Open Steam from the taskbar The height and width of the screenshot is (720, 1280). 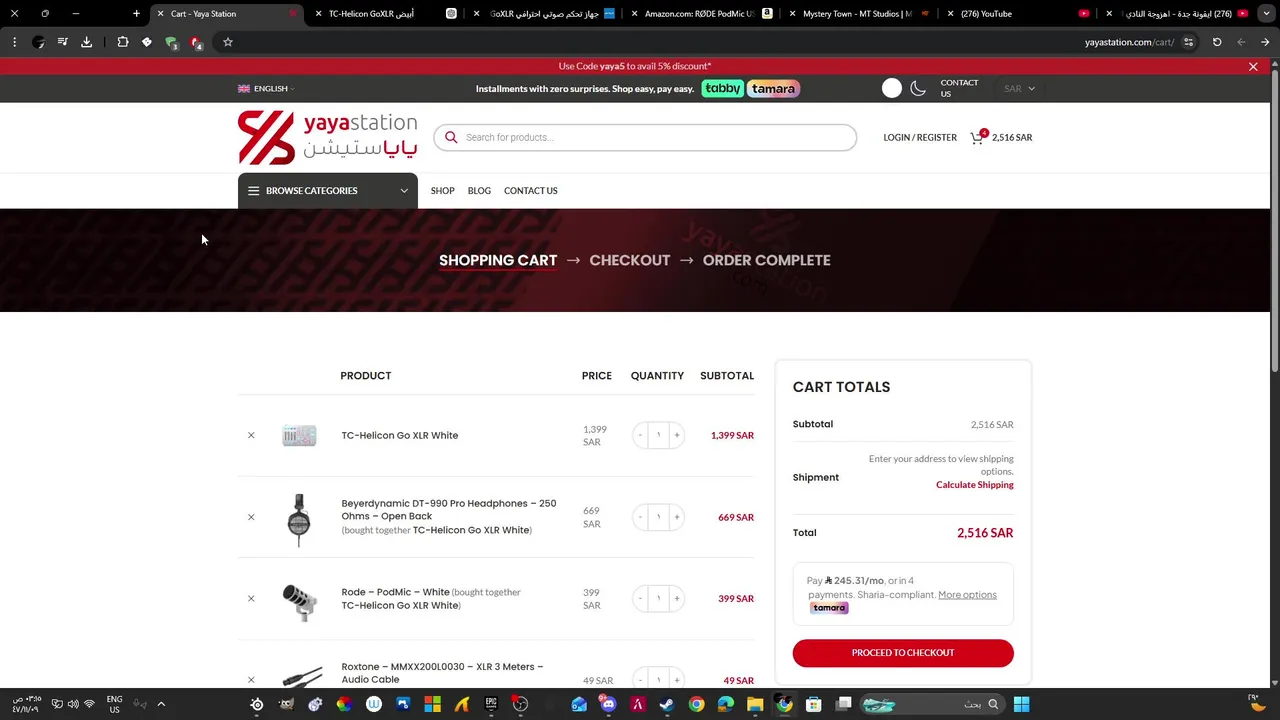pyautogui.click(x=667, y=704)
